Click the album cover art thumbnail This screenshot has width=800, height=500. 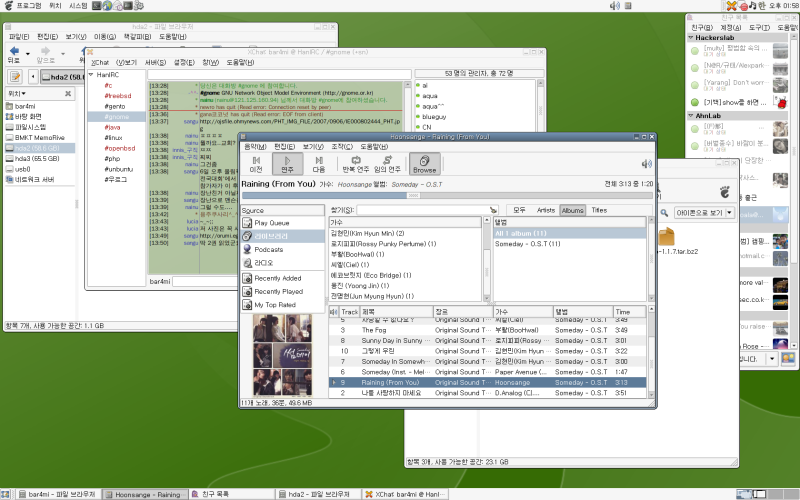[283, 355]
